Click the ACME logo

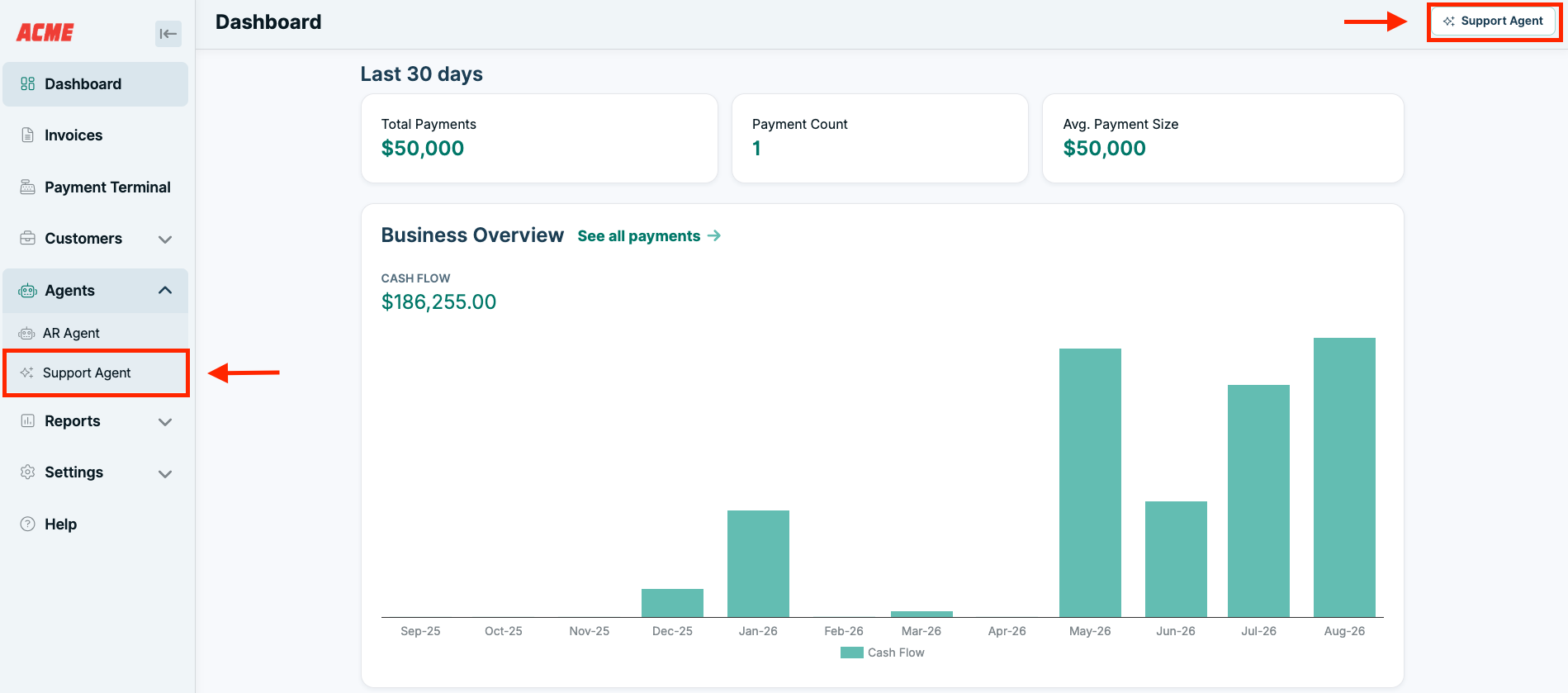(45, 32)
